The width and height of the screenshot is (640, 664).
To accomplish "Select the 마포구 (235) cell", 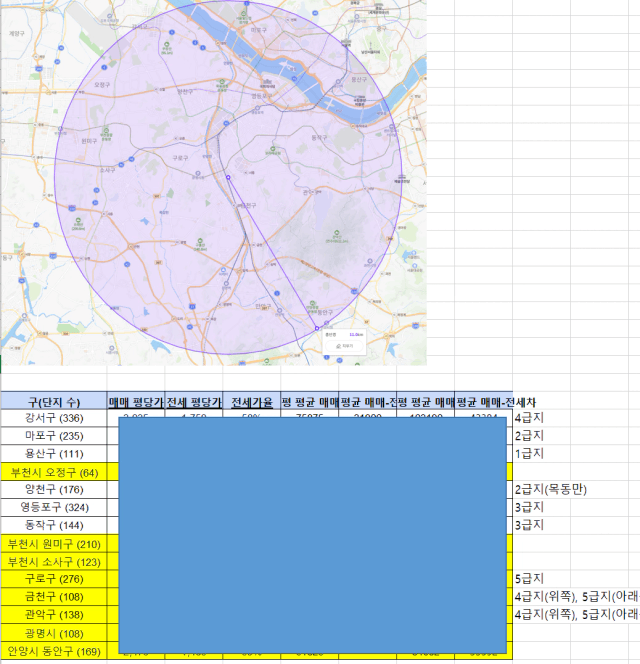I will (53, 436).
